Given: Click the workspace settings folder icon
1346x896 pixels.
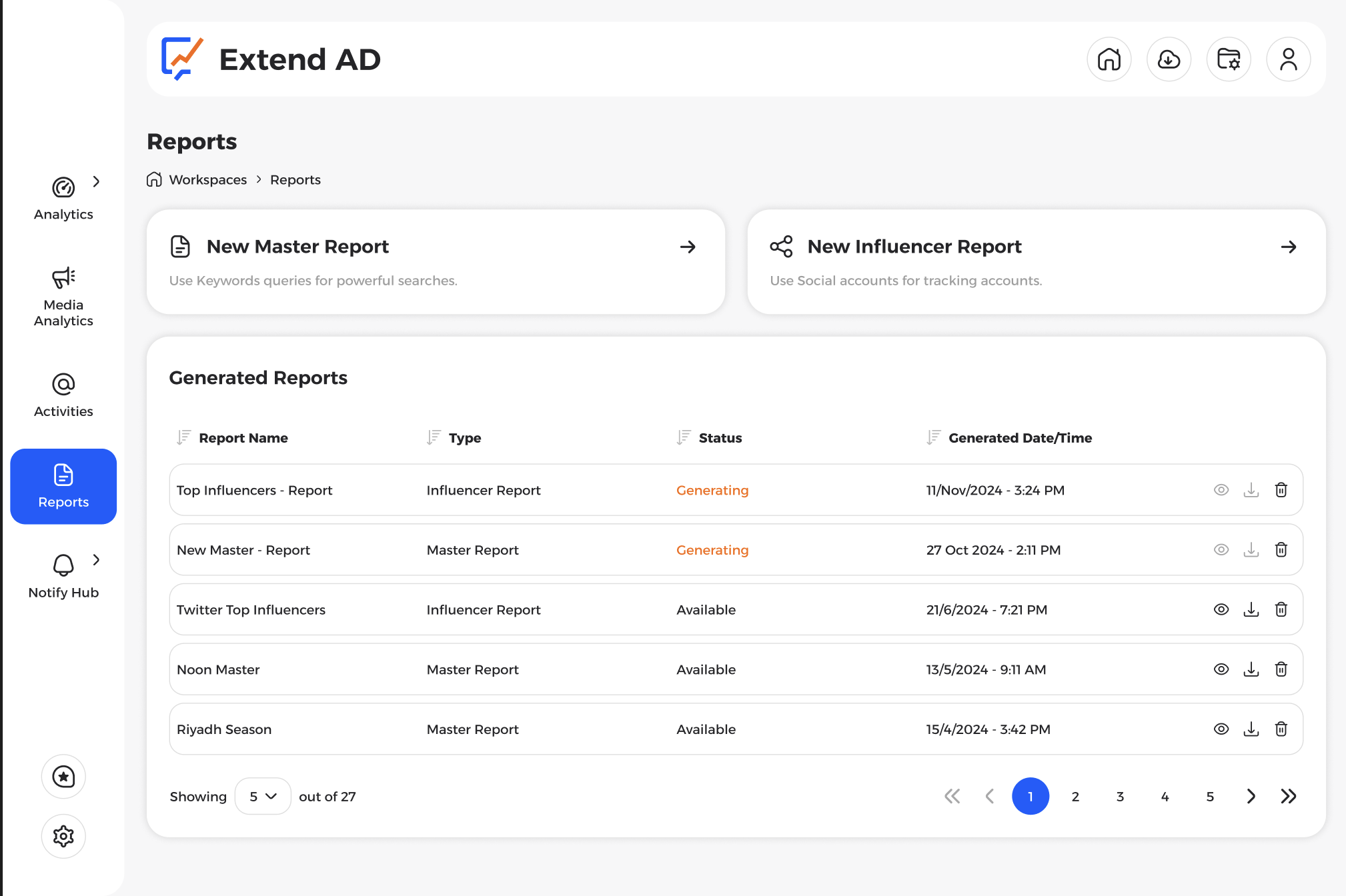Looking at the screenshot, I should pyautogui.click(x=1229, y=59).
